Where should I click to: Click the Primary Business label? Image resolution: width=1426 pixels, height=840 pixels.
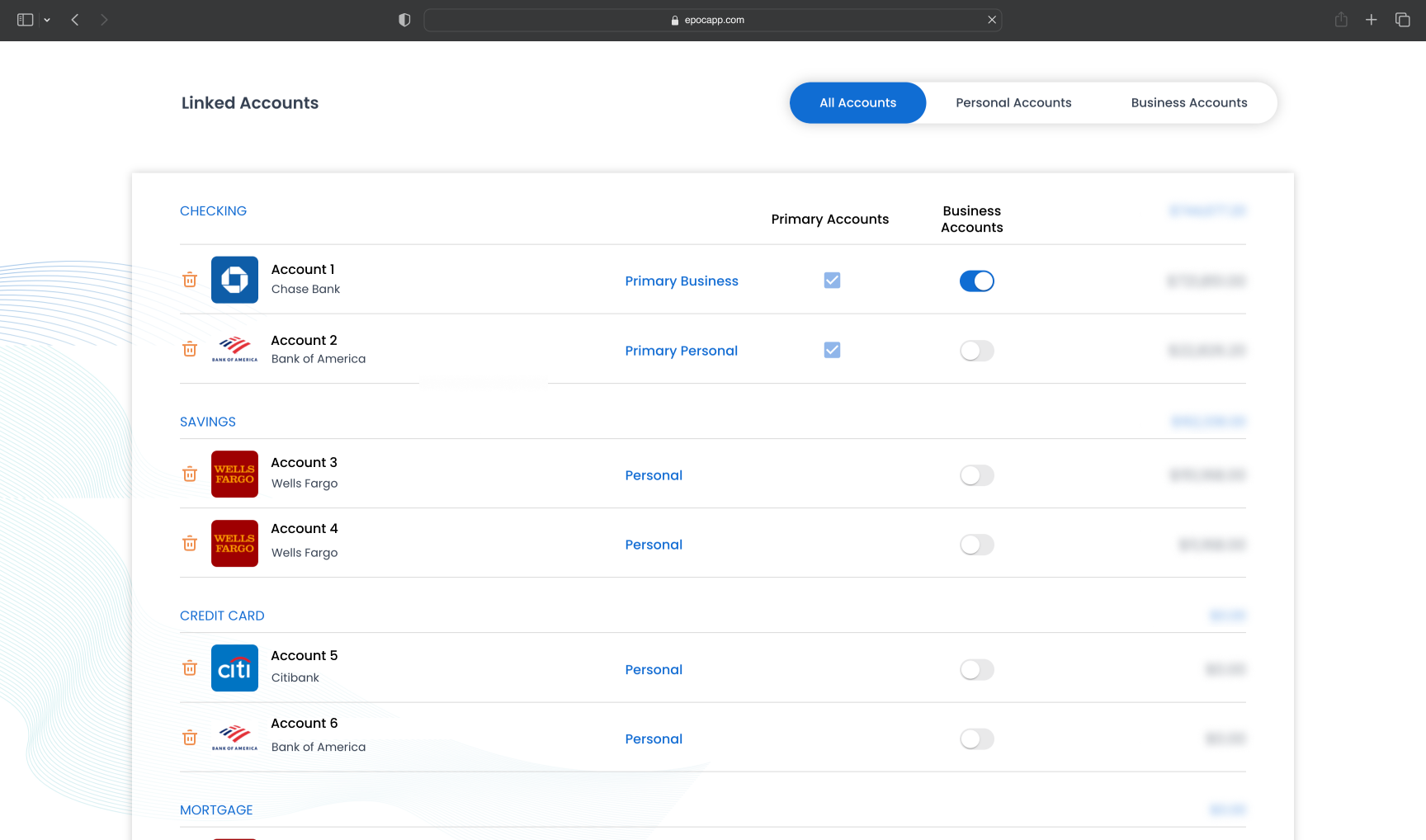point(682,281)
